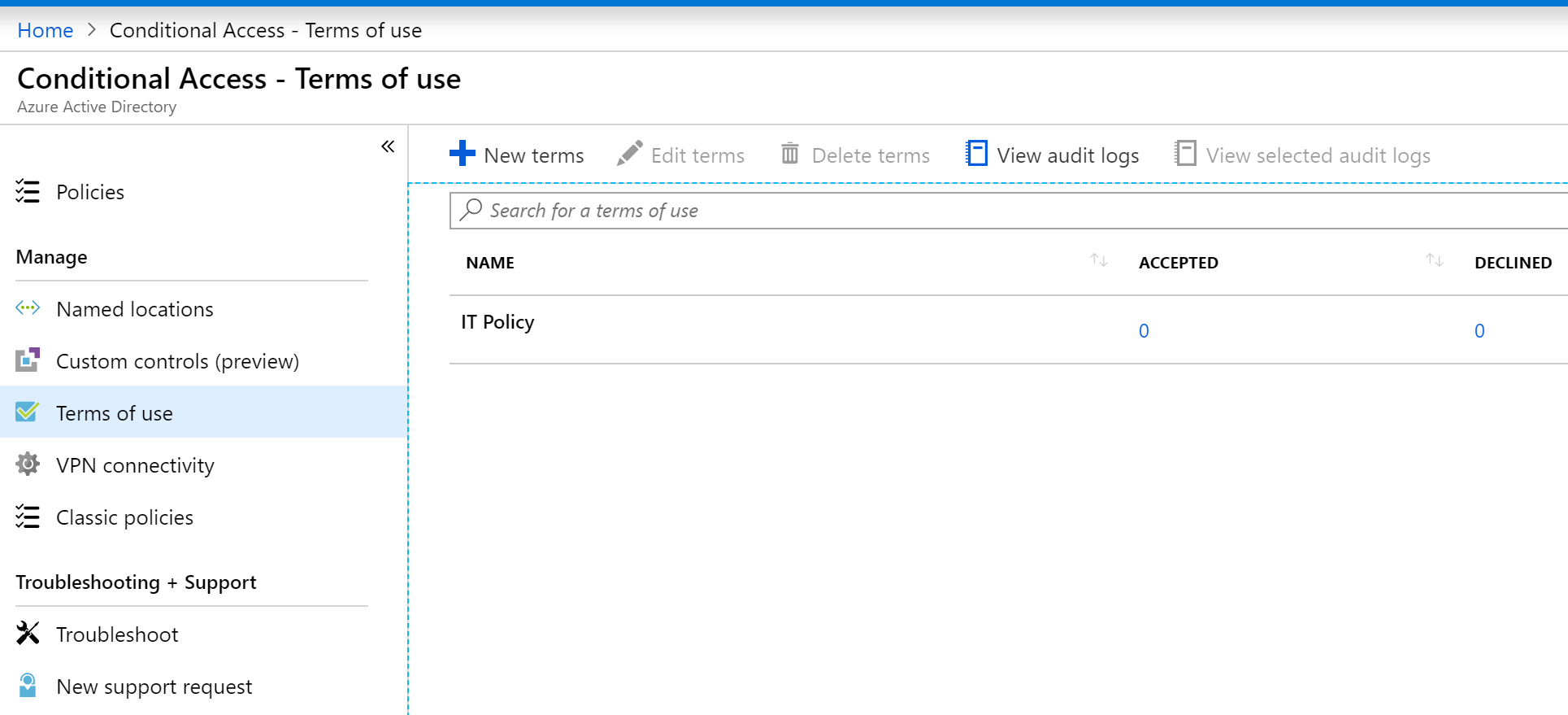Go to Home via breadcrumb link
Screen dimensions: 1568x715
[x=46, y=31]
